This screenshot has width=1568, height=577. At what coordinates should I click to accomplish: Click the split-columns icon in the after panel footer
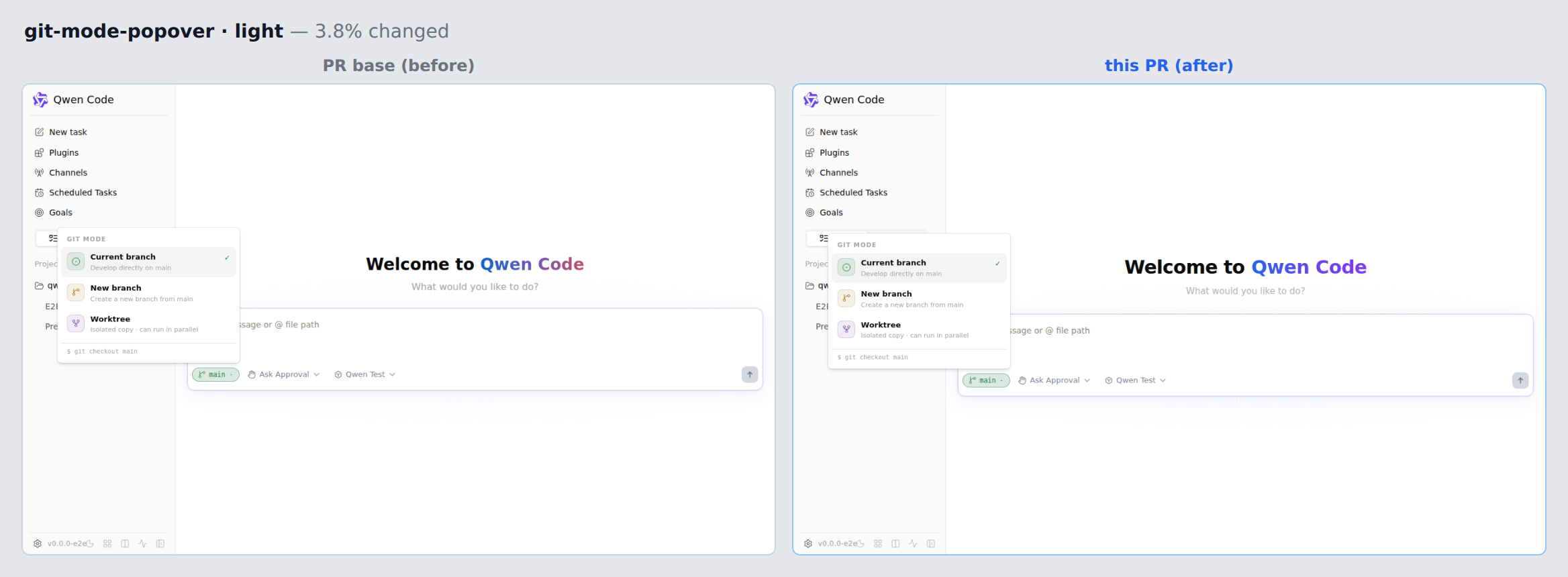[895, 543]
